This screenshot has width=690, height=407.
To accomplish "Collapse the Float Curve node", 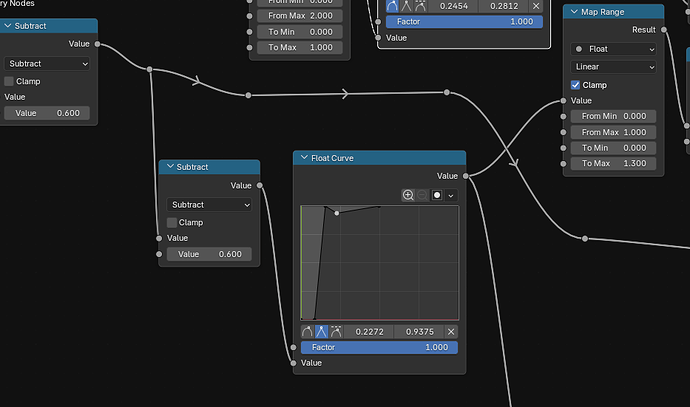I will pos(304,158).
